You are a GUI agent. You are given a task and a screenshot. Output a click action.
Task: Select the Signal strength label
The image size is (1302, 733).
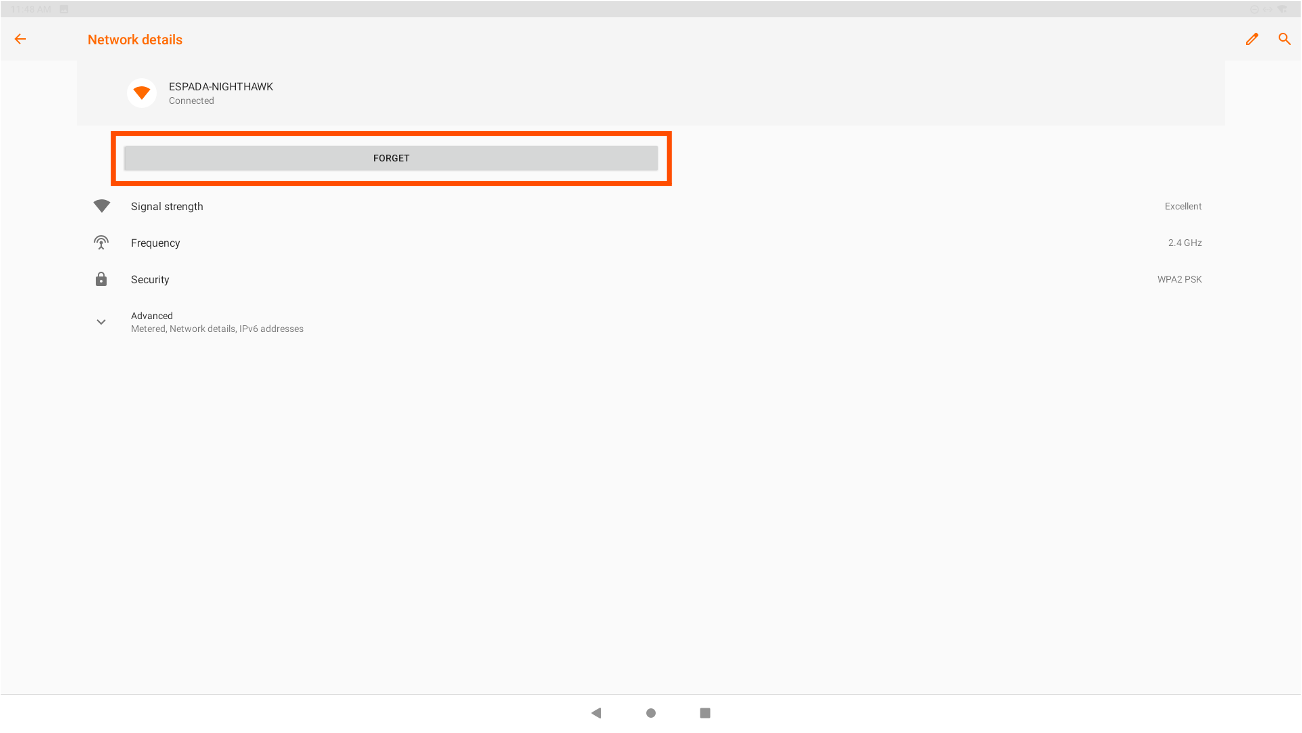coord(167,207)
